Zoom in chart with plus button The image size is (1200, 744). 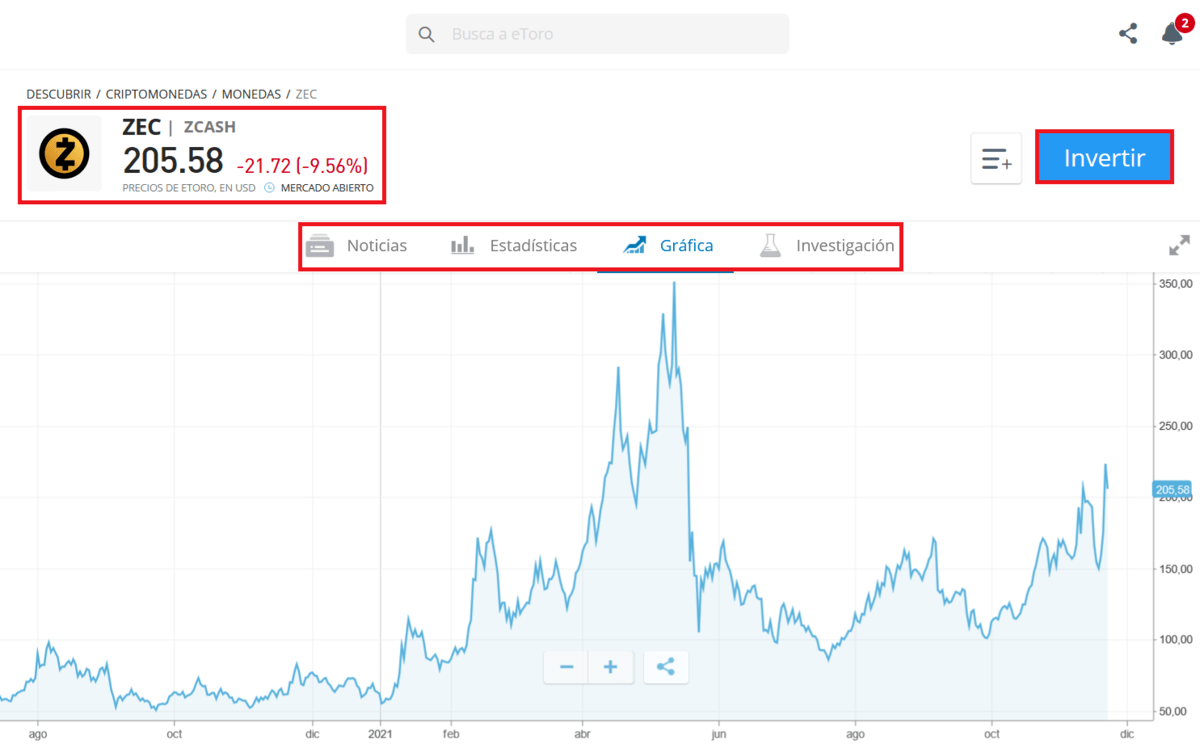611,667
